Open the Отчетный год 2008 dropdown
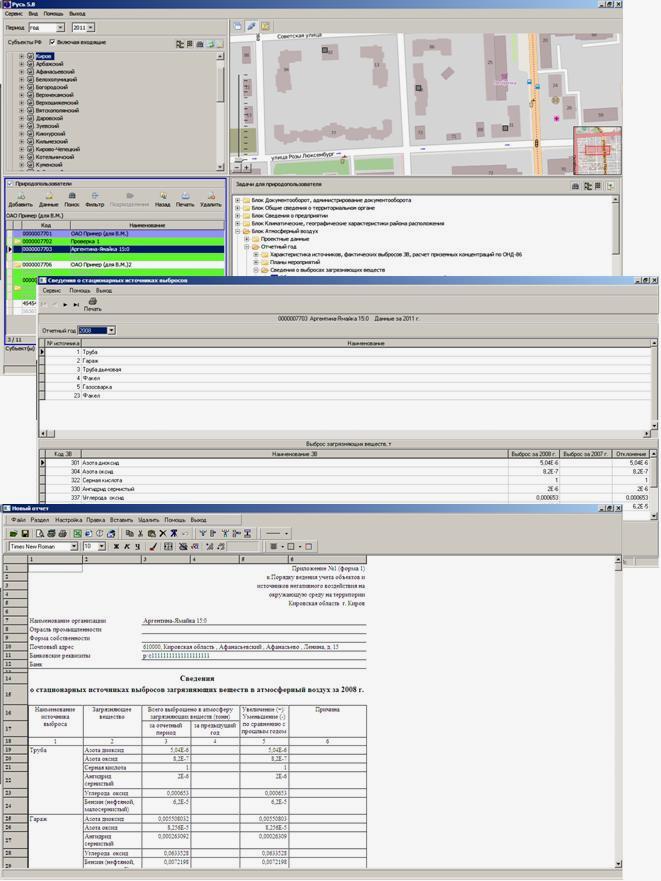The width and height of the screenshot is (661, 881). (x=110, y=330)
